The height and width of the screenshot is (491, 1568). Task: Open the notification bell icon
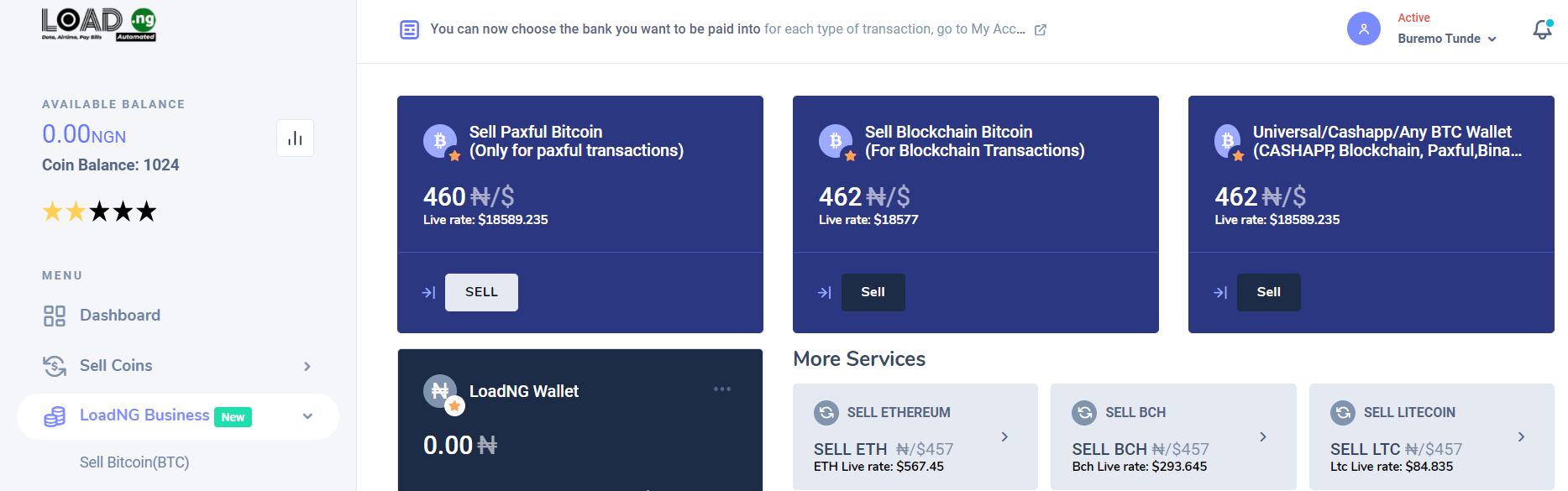coord(1542,29)
